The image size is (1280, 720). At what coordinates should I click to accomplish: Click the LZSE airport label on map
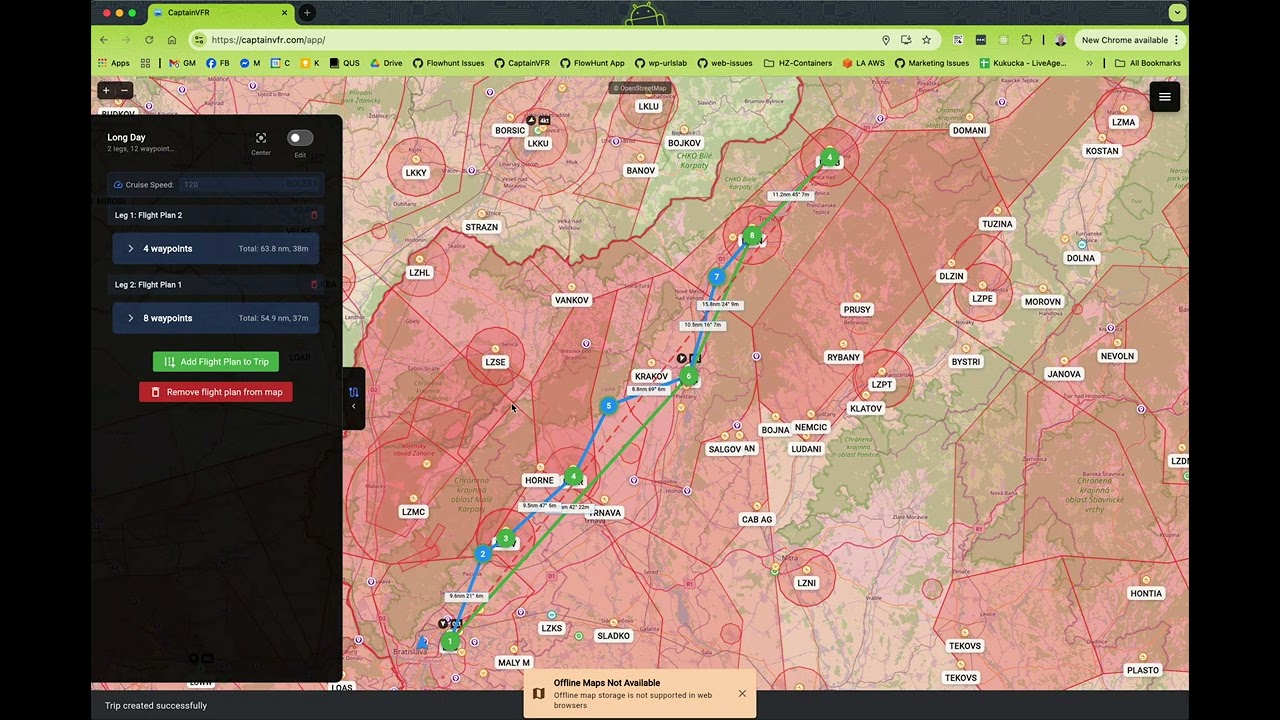tap(495, 362)
